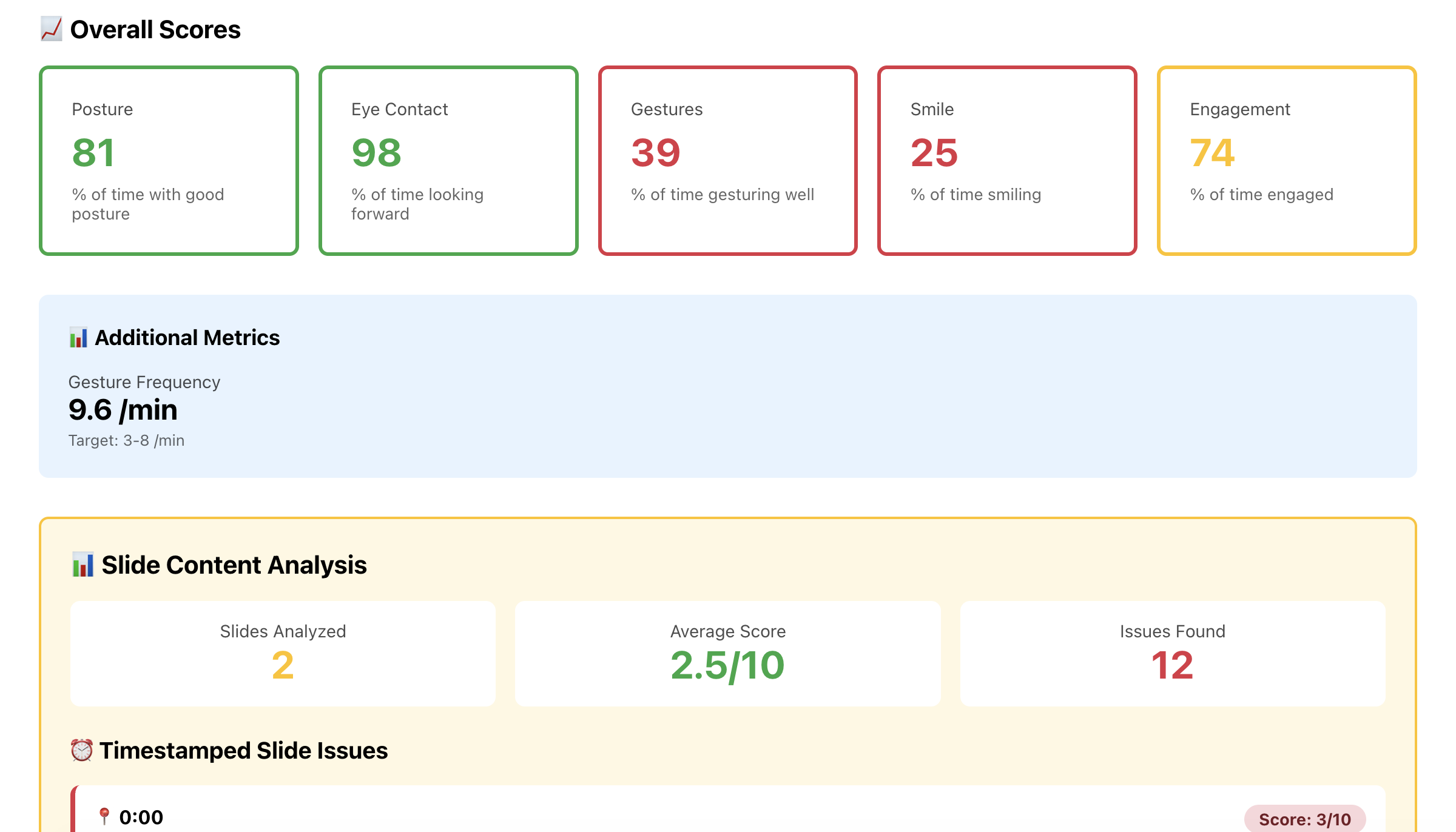Click the Overall Scores heading text
The width and height of the screenshot is (1456, 832).
coord(155,30)
